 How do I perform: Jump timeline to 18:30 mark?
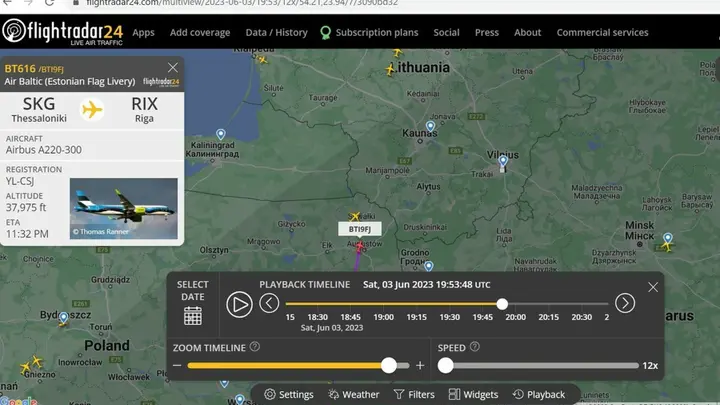point(317,317)
